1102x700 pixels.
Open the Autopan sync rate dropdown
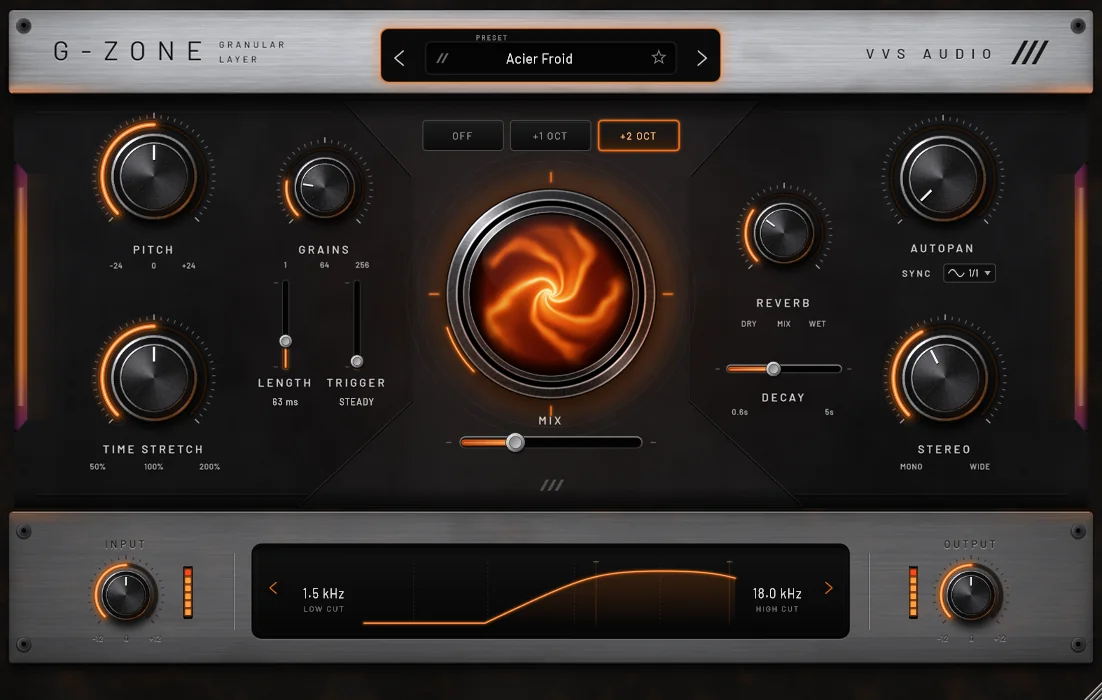point(969,273)
